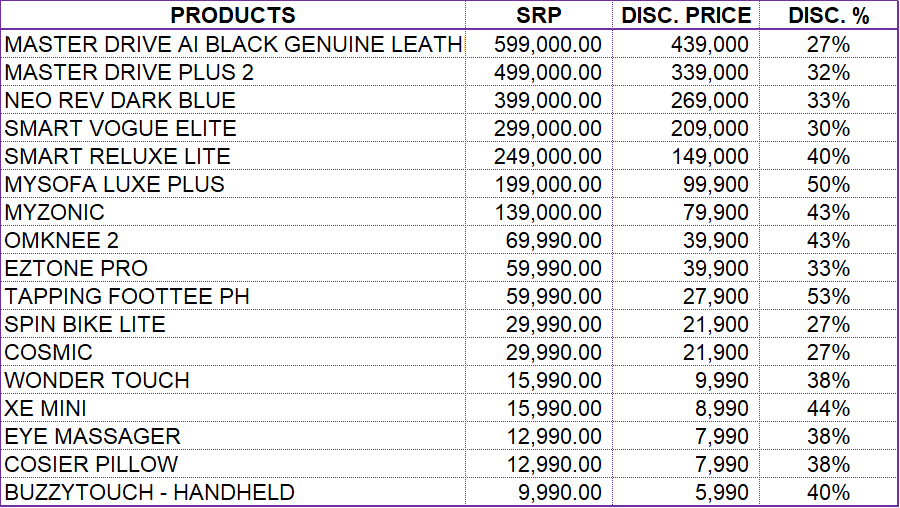Select discounted price 339,000
The width and height of the screenshot is (900, 508).
click(x=686, y=72)
